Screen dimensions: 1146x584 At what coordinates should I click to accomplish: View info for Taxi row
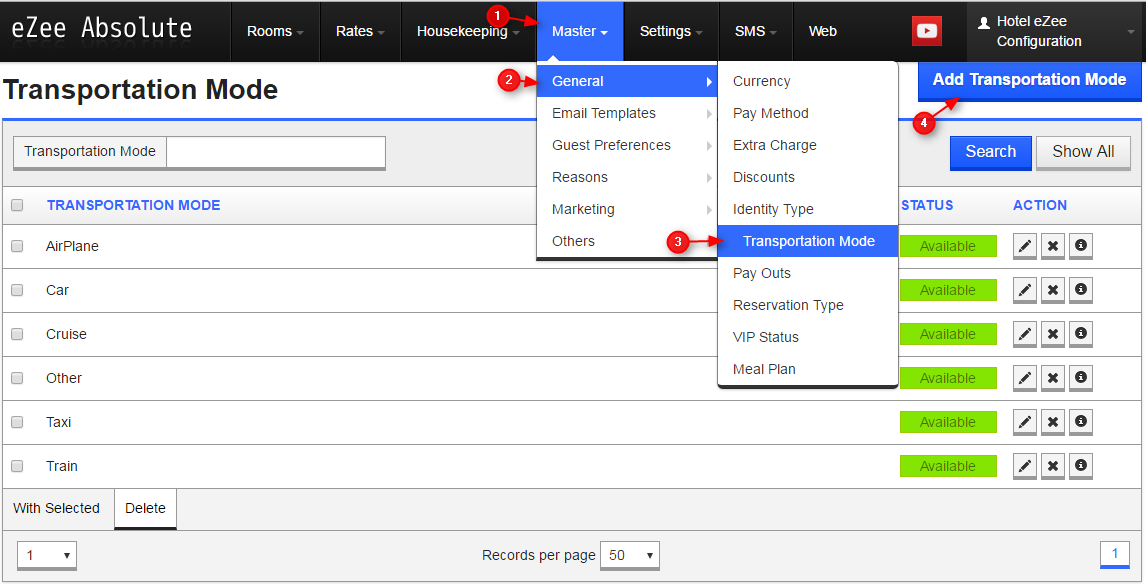pos(1081,422)
